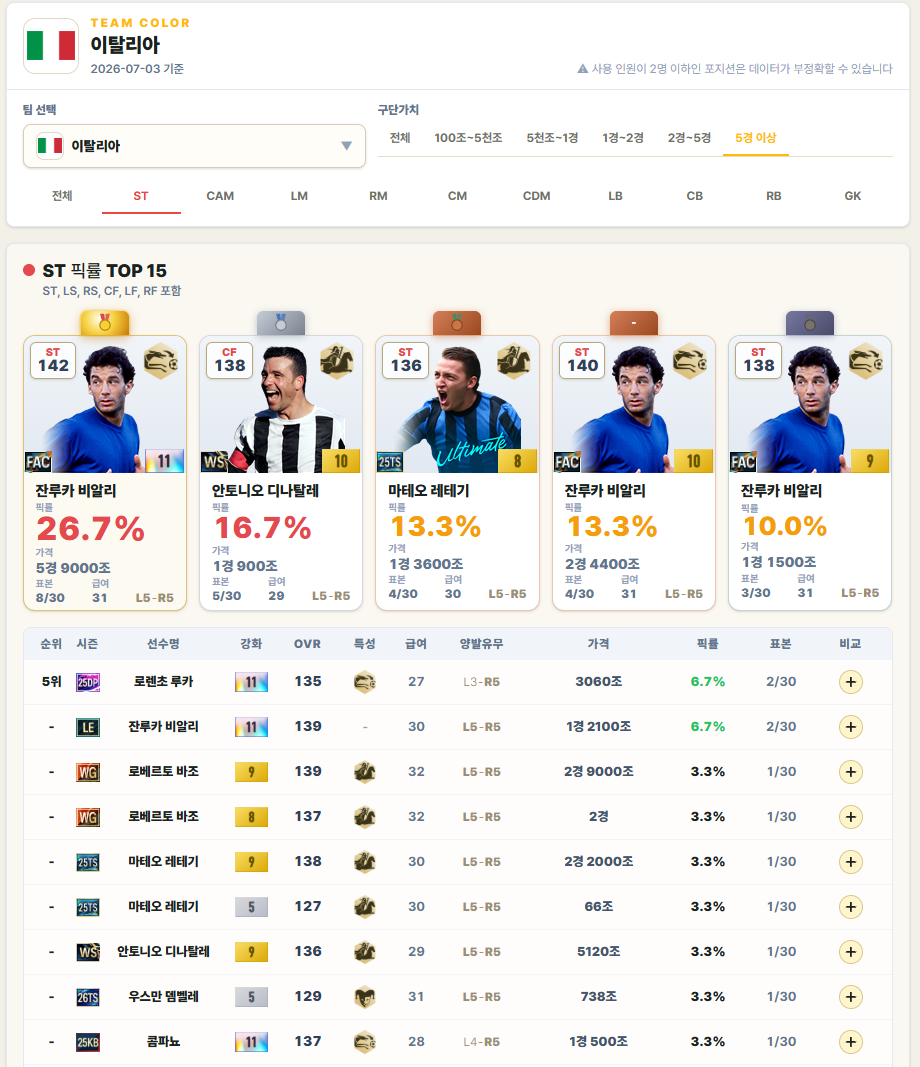920x1067 pixels.
Task: Switch to the CDM position tab
Action: pos(536,196)
